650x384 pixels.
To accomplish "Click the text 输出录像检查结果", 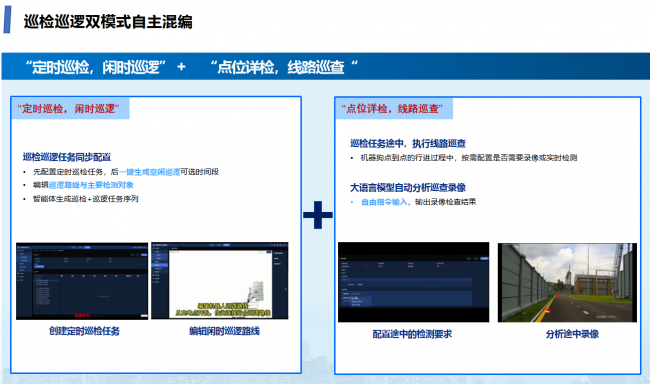I will [x=445, y=202].
